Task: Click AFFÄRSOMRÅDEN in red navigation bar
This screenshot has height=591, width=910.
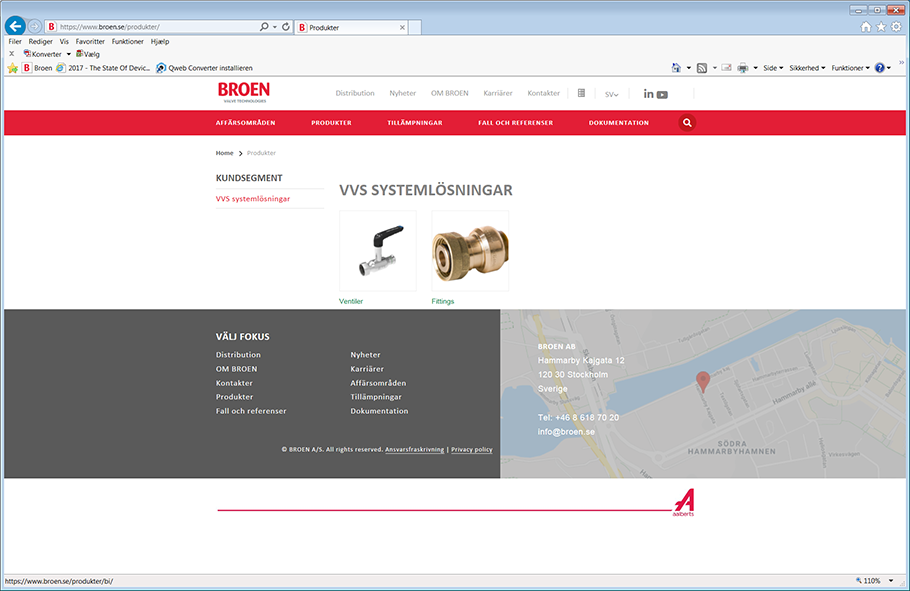Action: [x=245, y=122]
